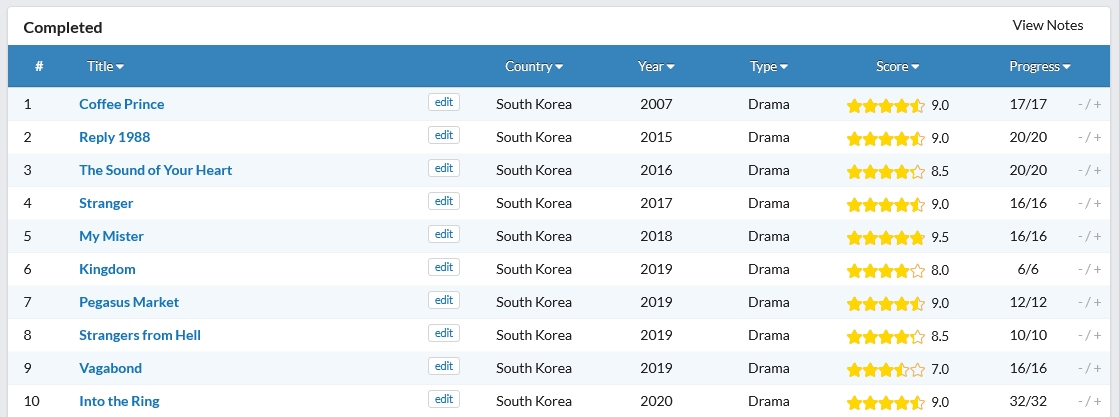
Task: Click My Mister star rating
Action: pyautogui.click(x=886, y=238)
